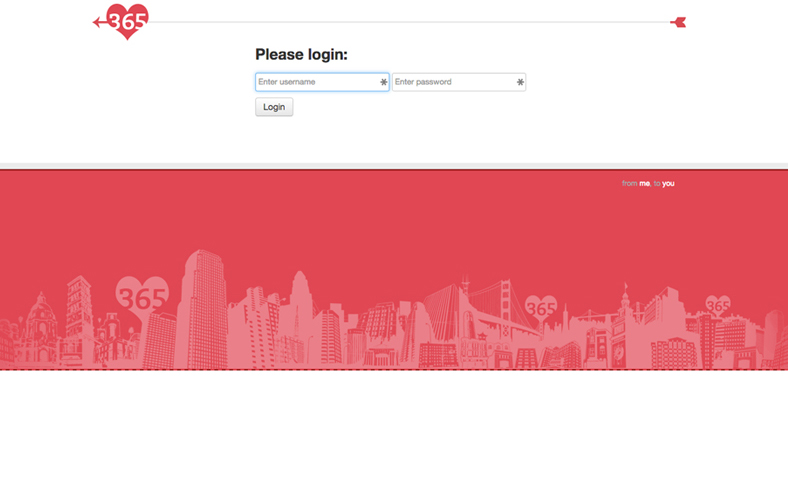The image size is (788, 498).
Task: Click the arrow feather at header line's right end
Action: [x=679, y=22]
